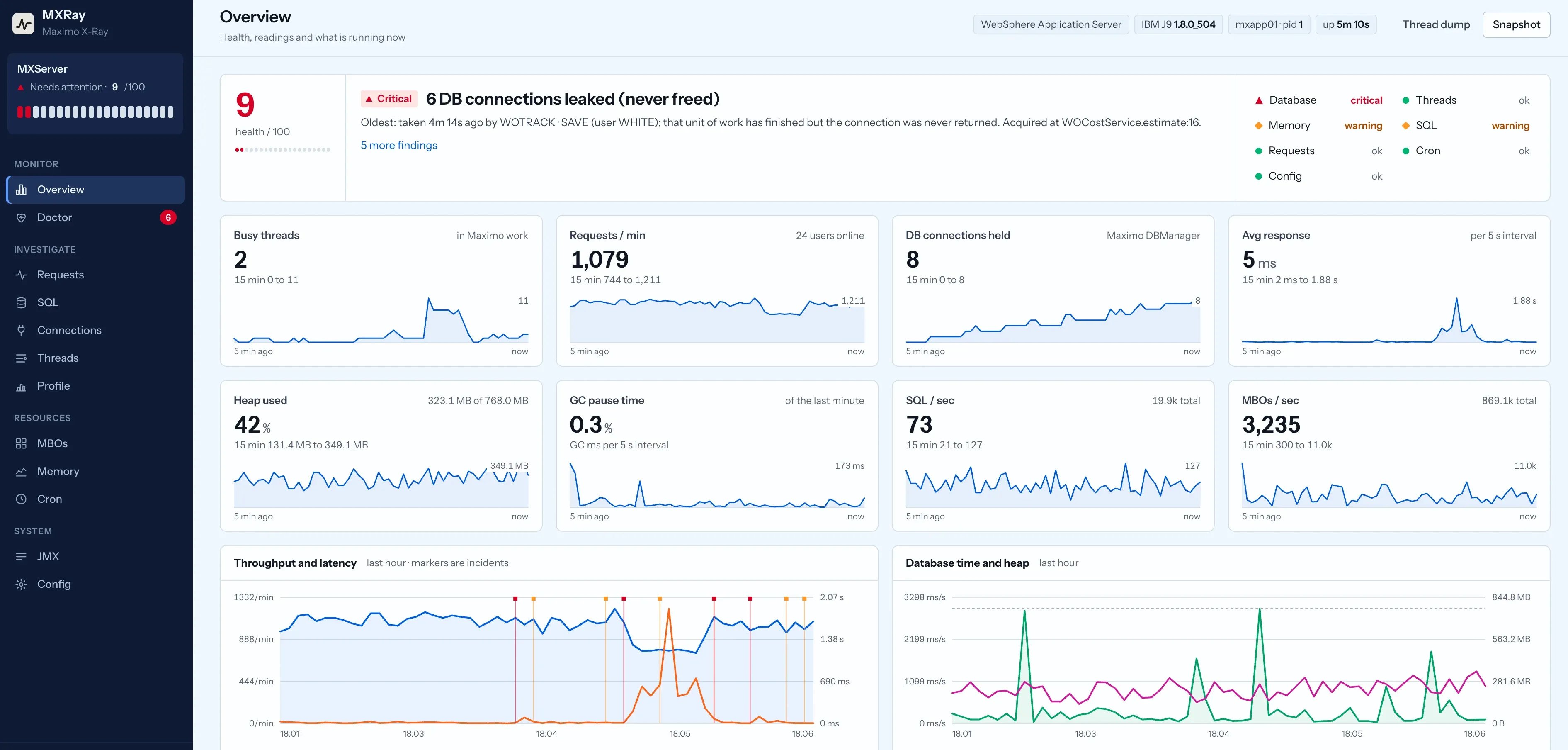Click the MXServer health segment bar
1568x750 pixels.
click(95, 112)
